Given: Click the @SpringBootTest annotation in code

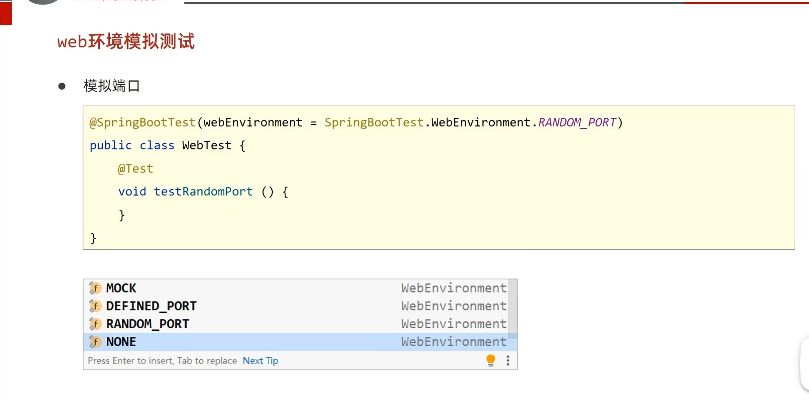Looking at the screenshot, I should click(x=142, y=123).
